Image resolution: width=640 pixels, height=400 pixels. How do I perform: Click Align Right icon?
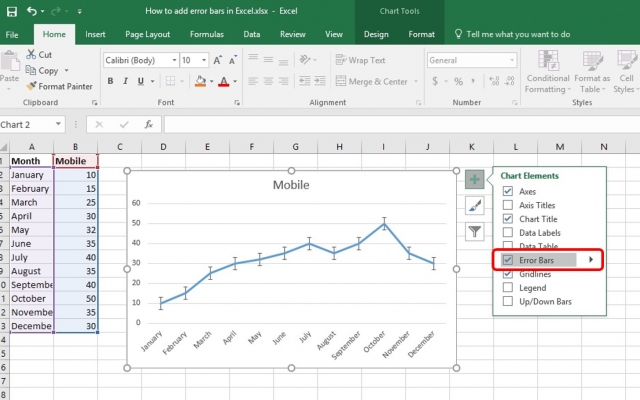click(283, 81)
